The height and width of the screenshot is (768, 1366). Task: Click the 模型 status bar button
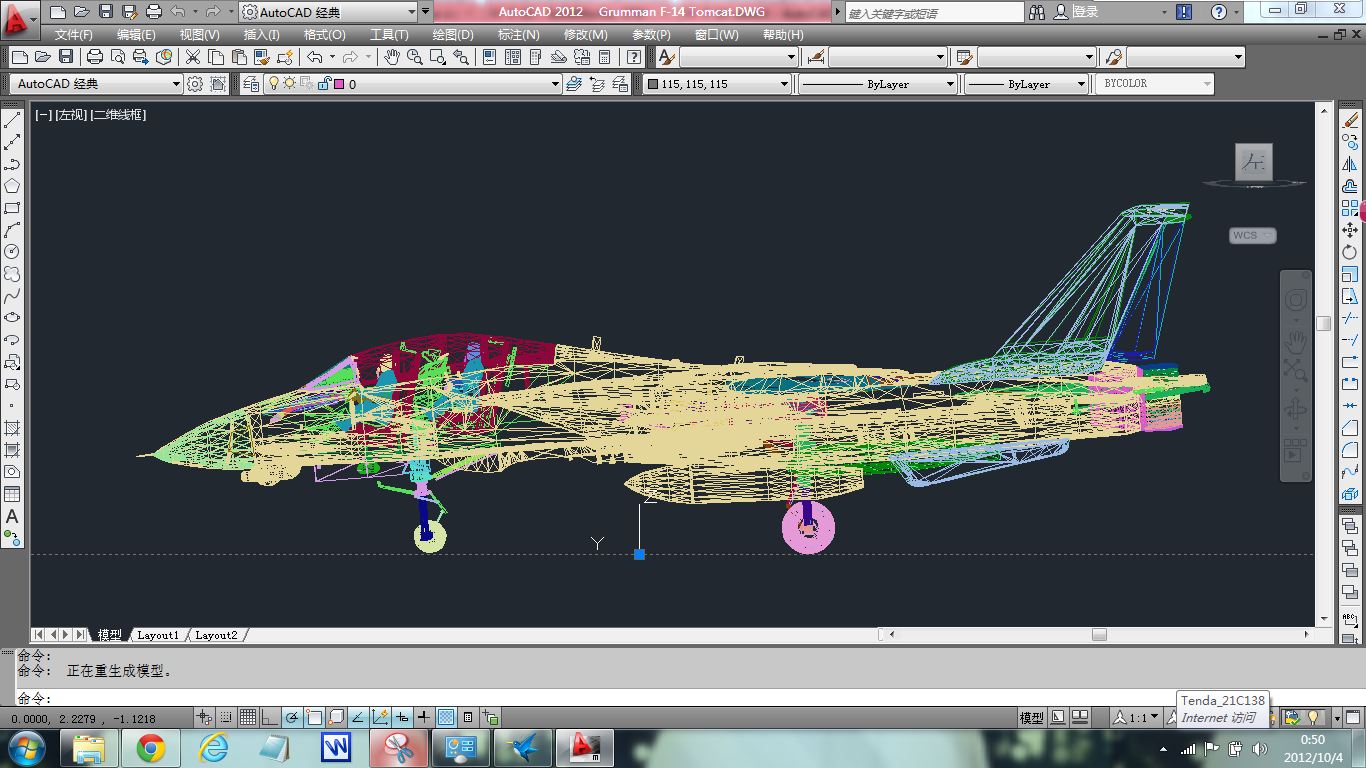1031,717
